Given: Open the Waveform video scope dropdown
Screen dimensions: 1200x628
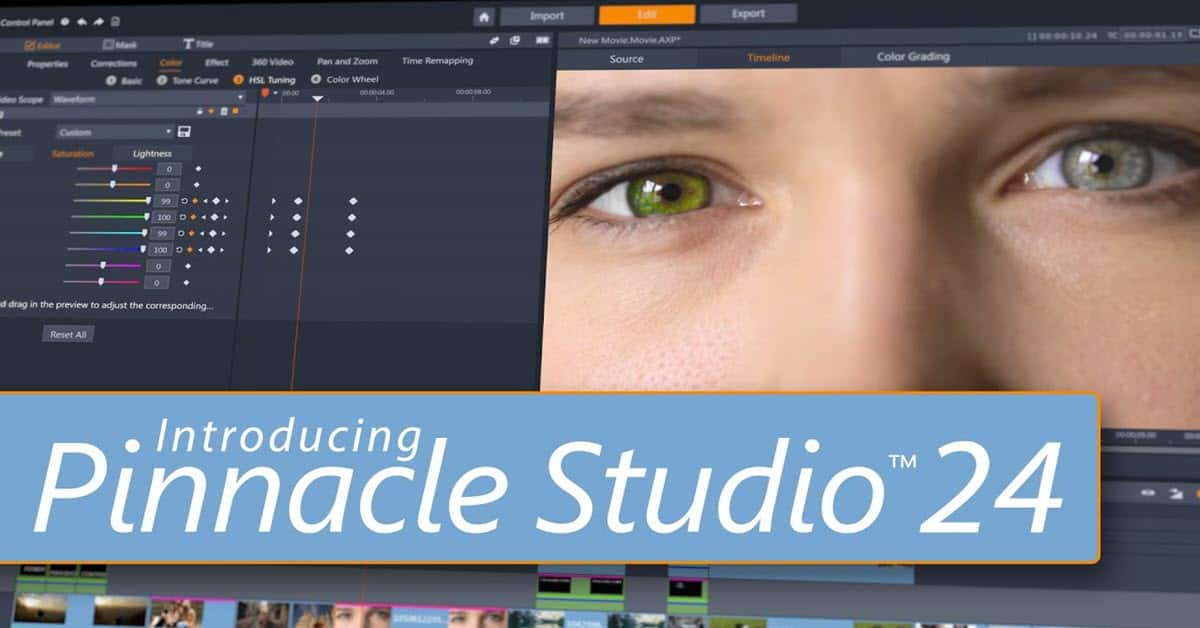Looking at the screenshot, I should click(x=147, y=98).
